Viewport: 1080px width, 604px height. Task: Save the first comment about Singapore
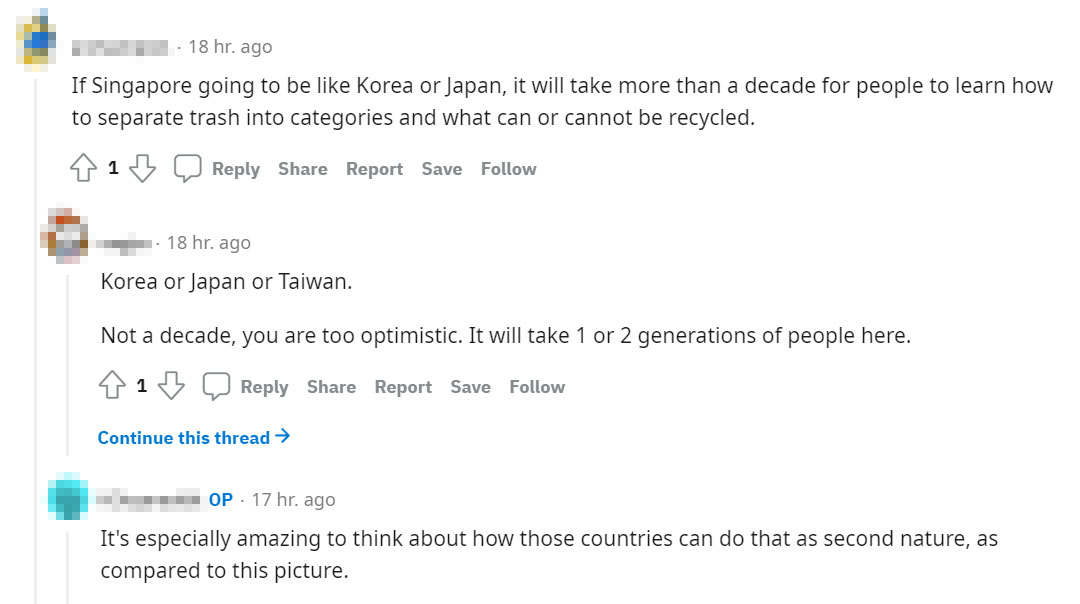441,169
